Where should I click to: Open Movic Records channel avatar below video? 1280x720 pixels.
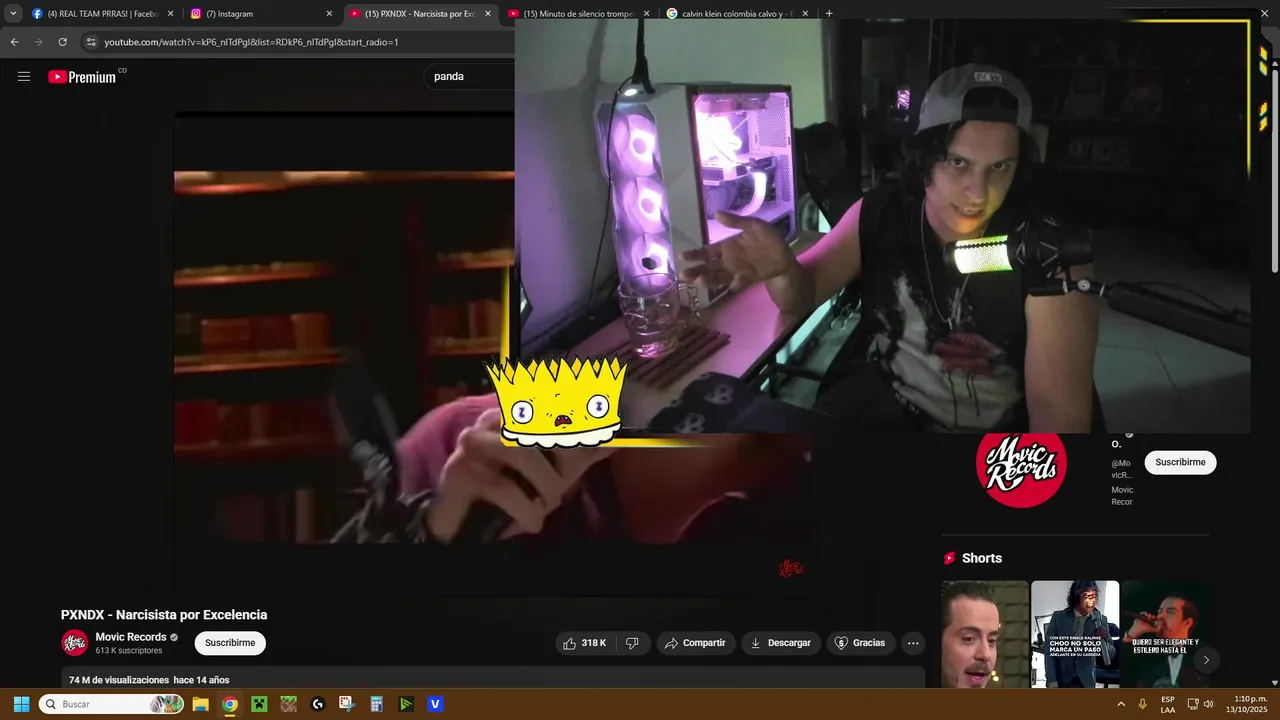click(75, 643)
